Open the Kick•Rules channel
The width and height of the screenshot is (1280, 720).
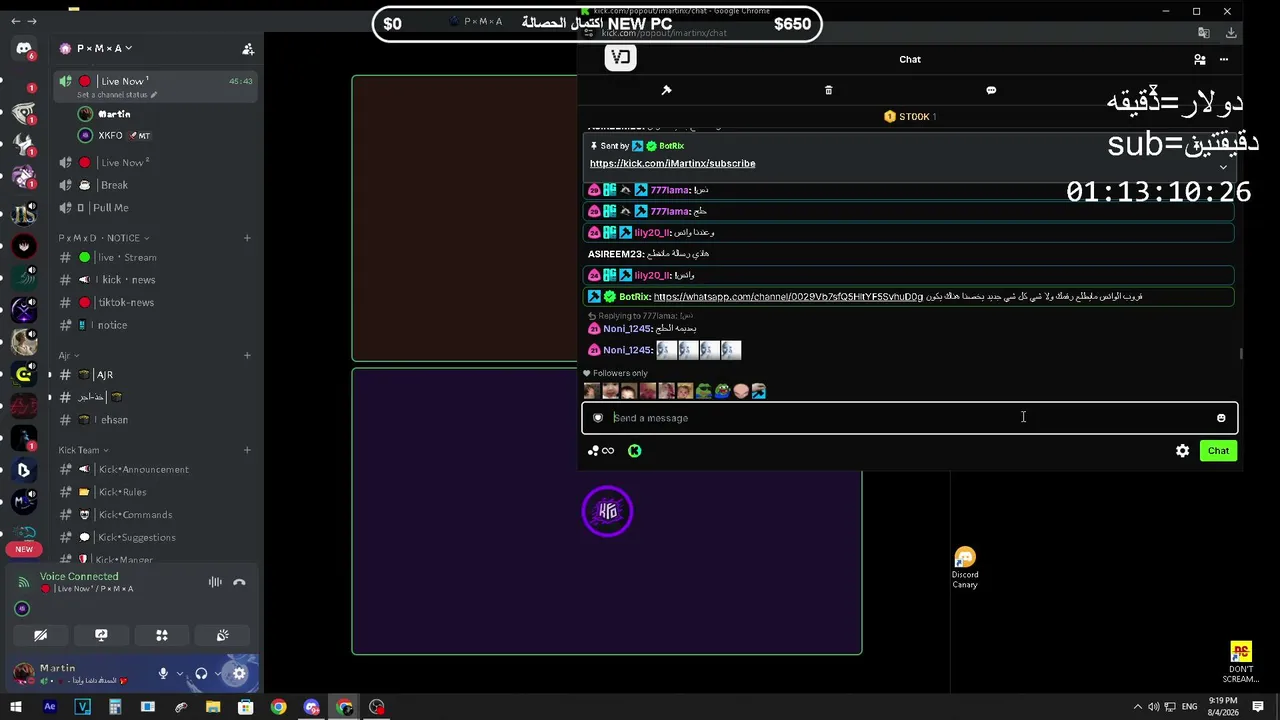tap(156, 492)
